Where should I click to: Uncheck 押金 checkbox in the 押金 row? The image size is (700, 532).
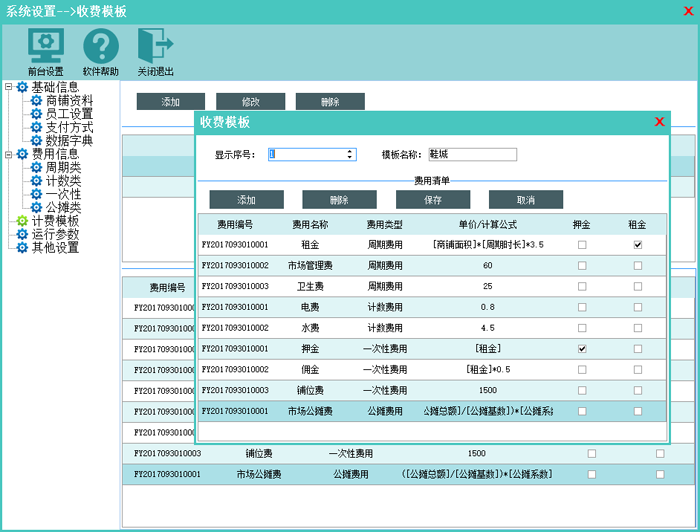582,349
